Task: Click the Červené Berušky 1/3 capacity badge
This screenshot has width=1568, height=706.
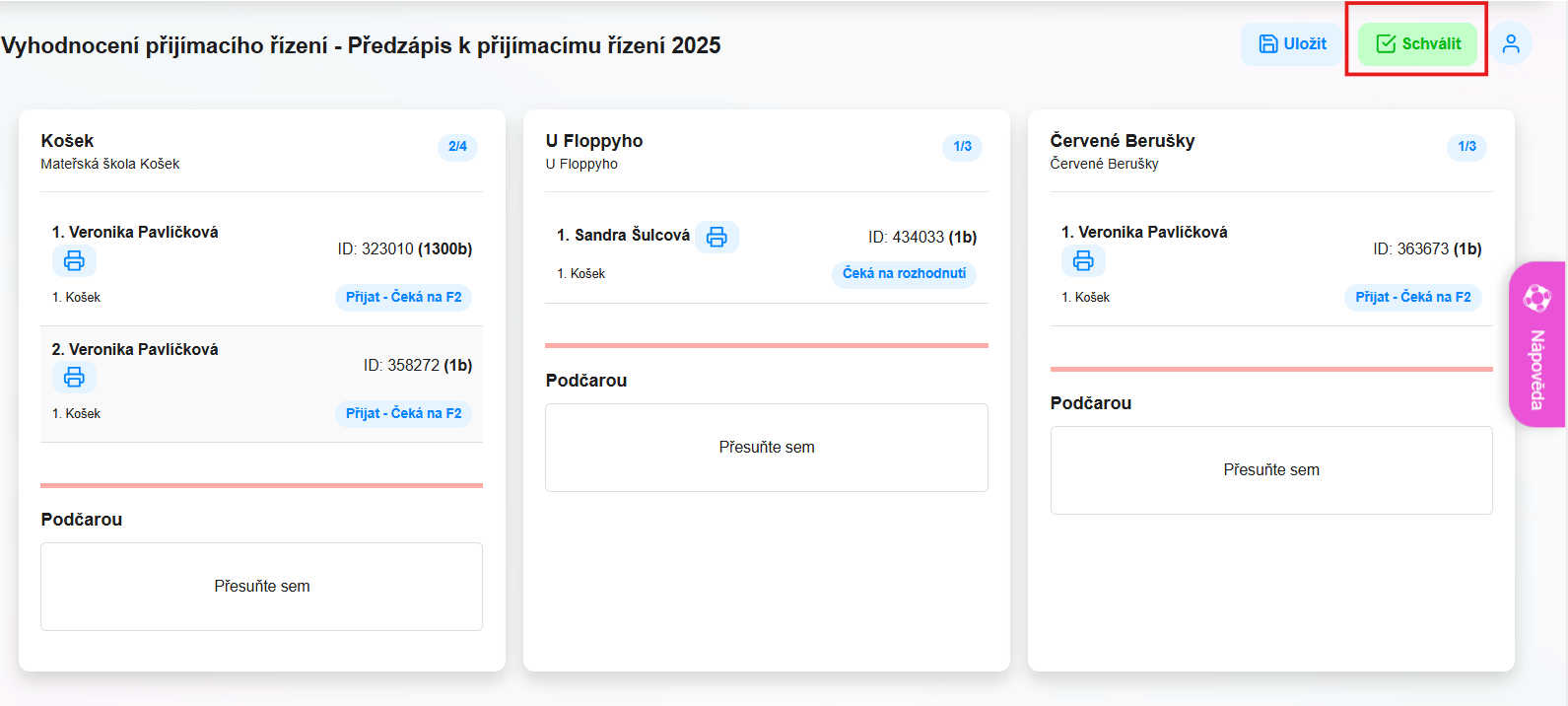Action: click(1466, 147)
